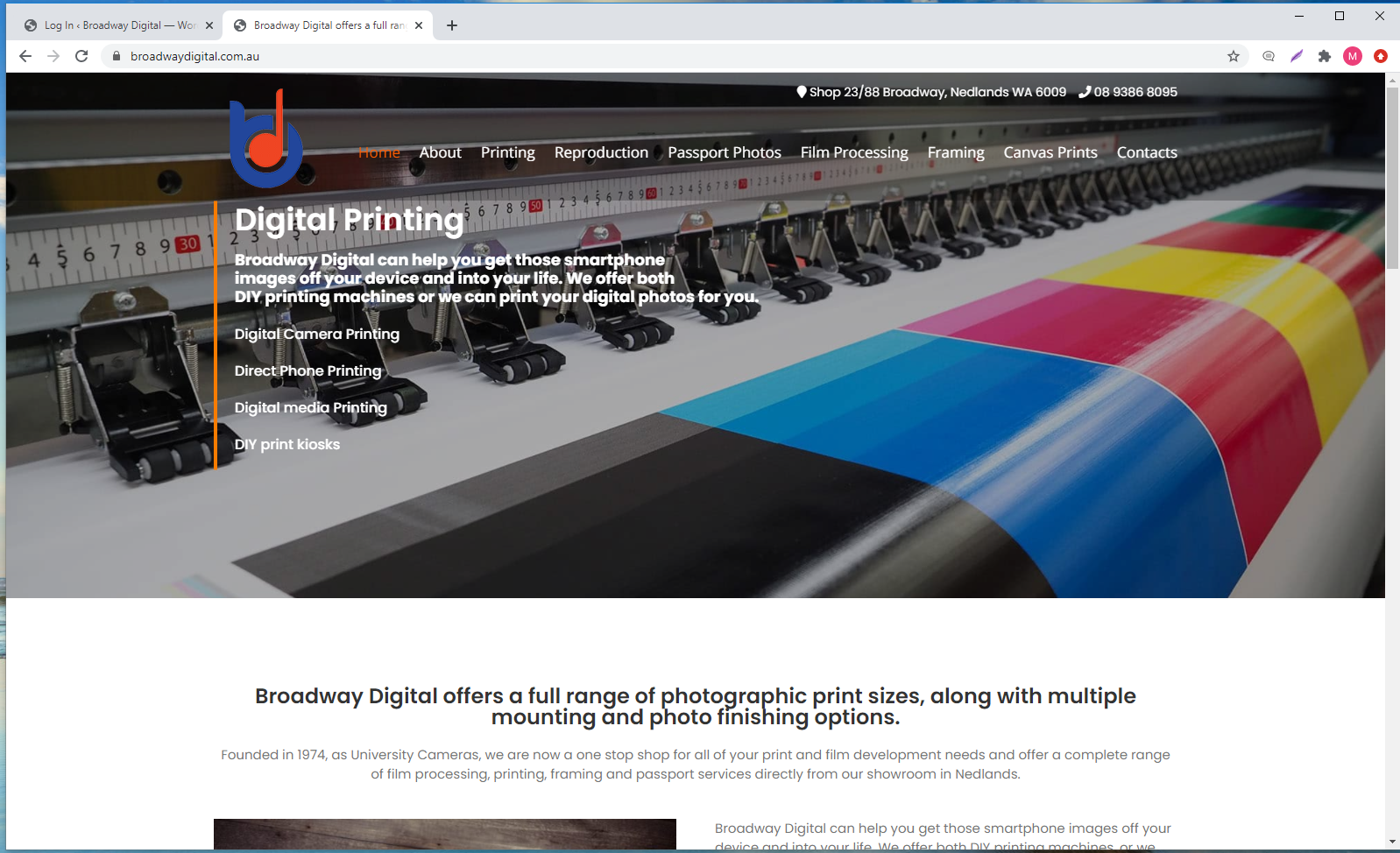Click the Shop 23/88 Broadway address text
1400x853 pixels.
(x=937, y=92)
